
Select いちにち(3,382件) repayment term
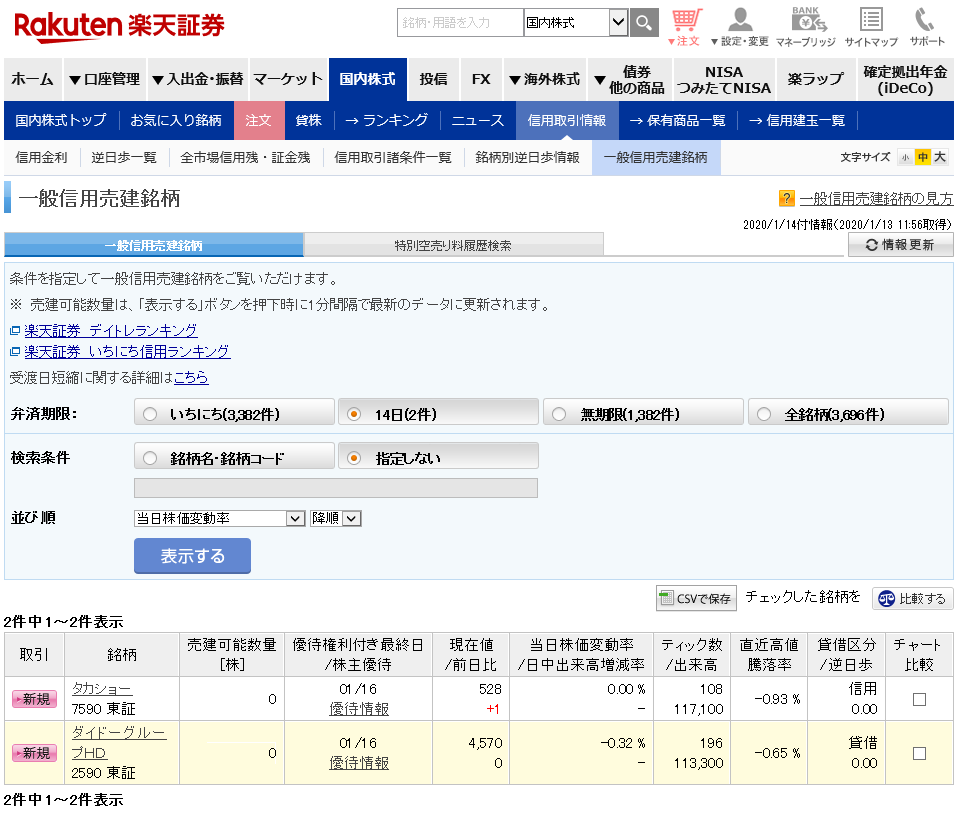point(234,413)
